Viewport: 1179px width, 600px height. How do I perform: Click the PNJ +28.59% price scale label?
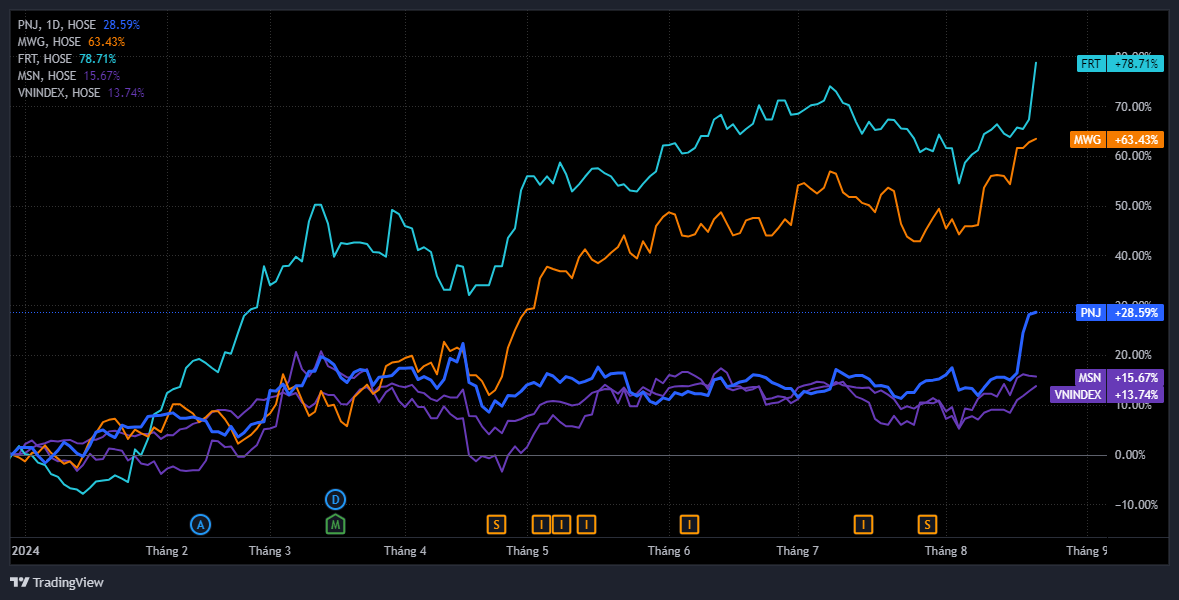(x=1120, y=313)
